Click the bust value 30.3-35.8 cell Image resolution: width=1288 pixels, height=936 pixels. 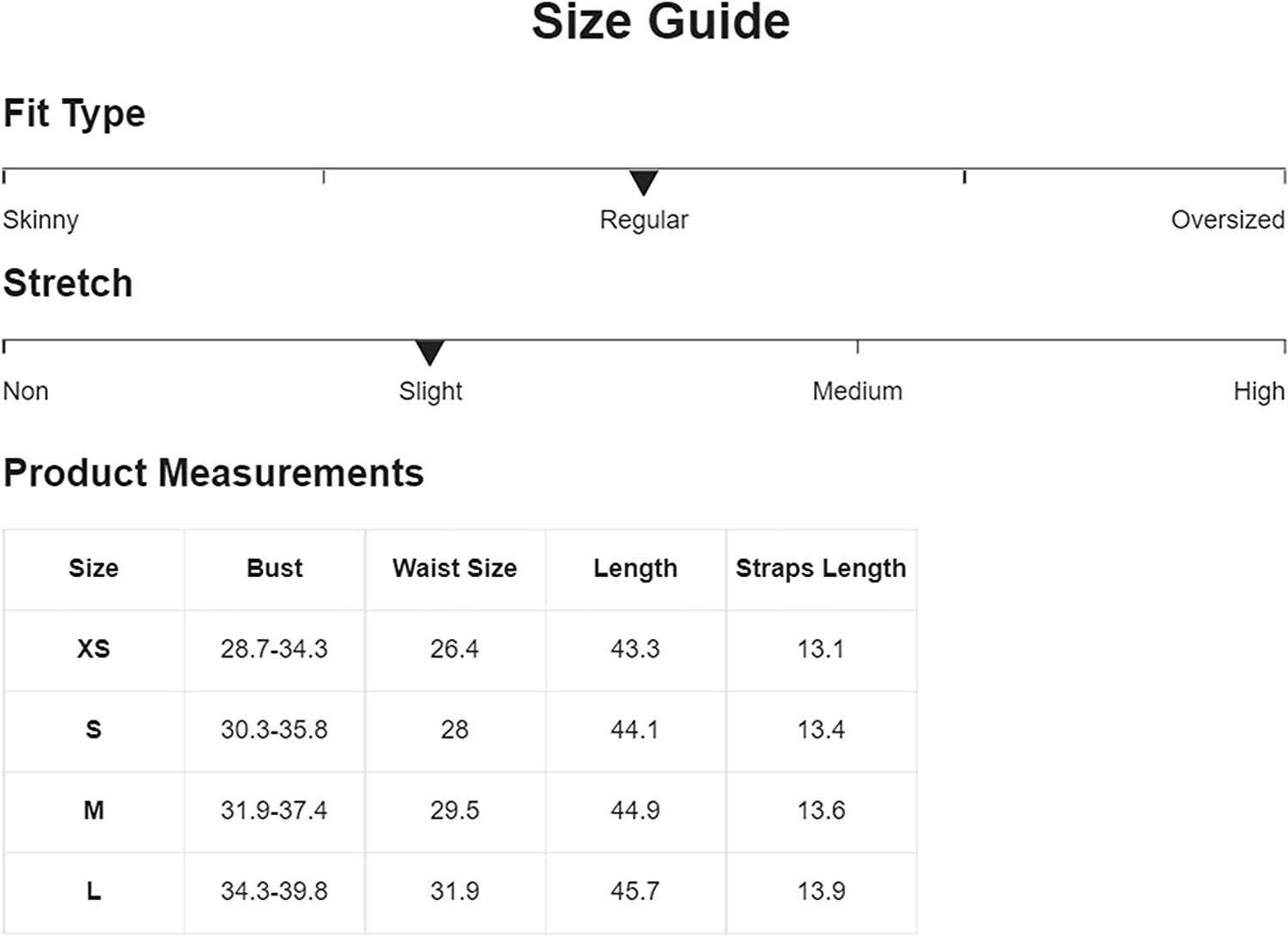[x=274, y=730]
